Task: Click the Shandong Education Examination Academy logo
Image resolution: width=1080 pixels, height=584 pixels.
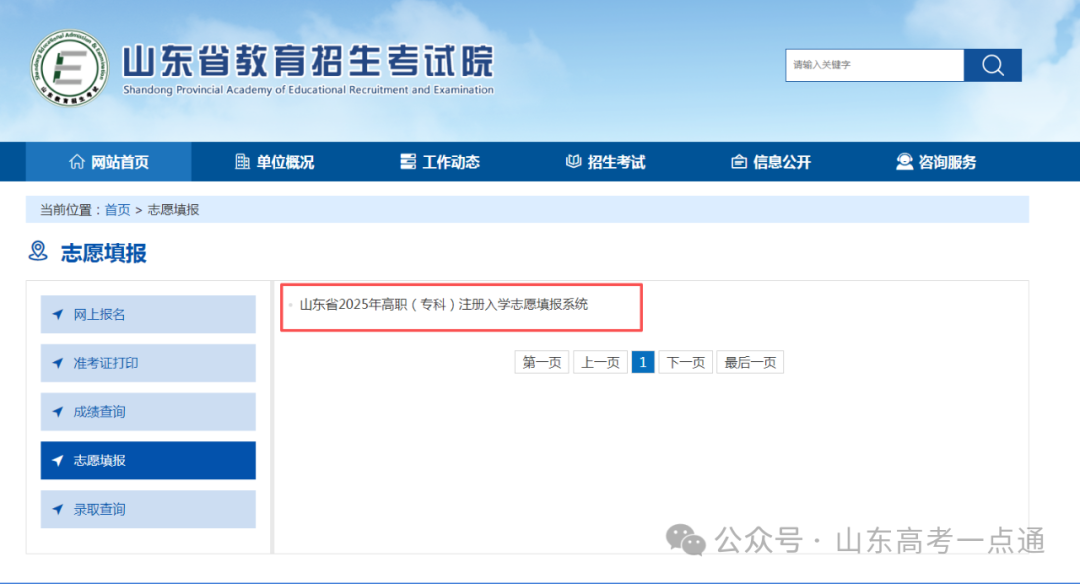Action: coord(68,69)
